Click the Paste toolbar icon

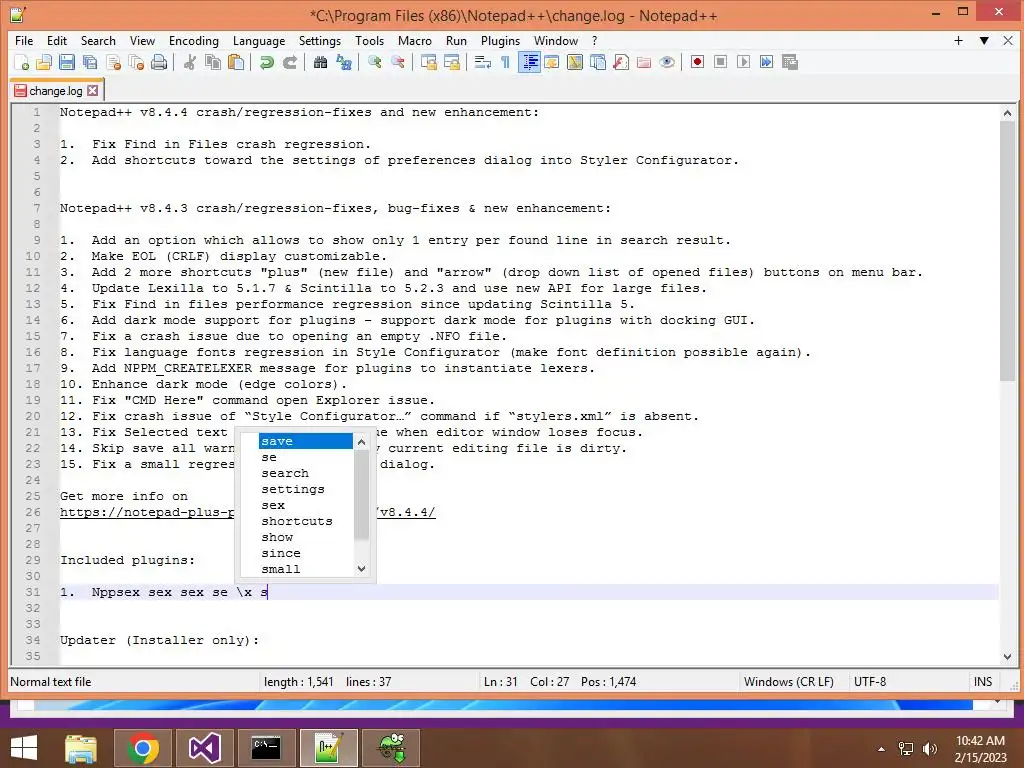click(x=236, y=62)
